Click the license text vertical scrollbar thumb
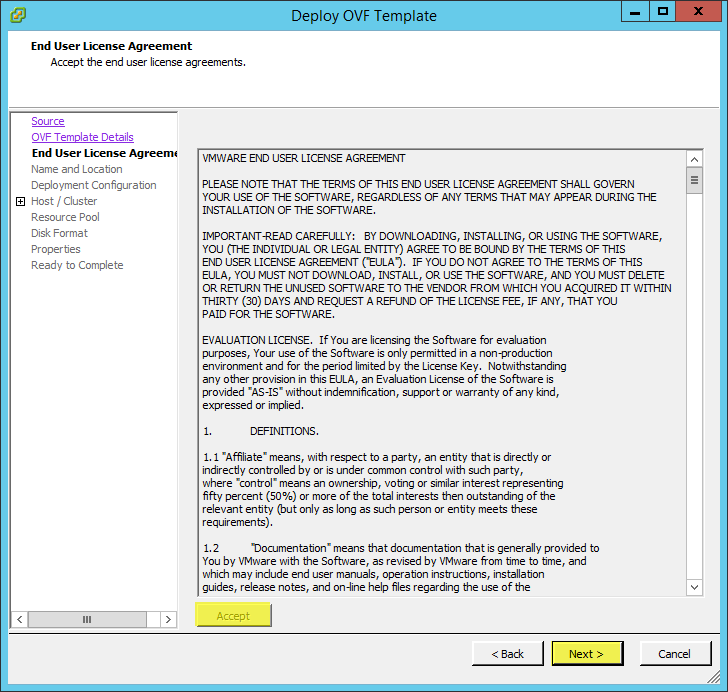Screen dimensions: 728x692 (x=695, y=180)
